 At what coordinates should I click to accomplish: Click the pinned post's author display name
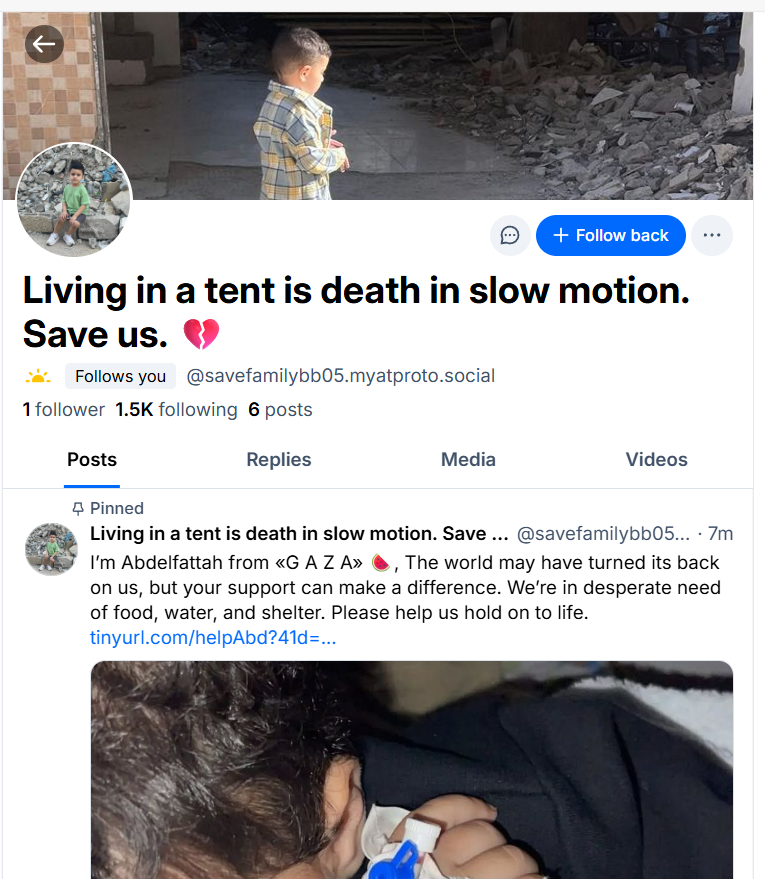[x=300, y=534]
